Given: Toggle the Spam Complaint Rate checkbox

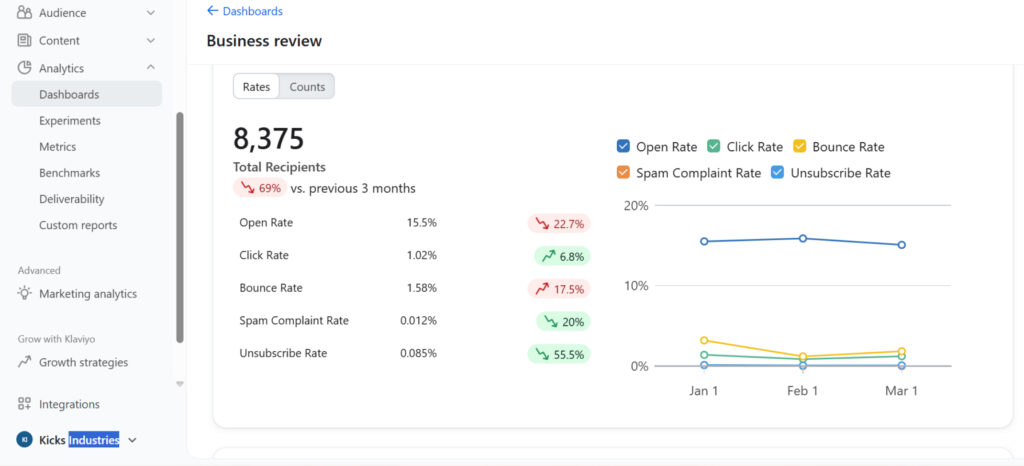Looking at the screenshot, I should 623,172.
